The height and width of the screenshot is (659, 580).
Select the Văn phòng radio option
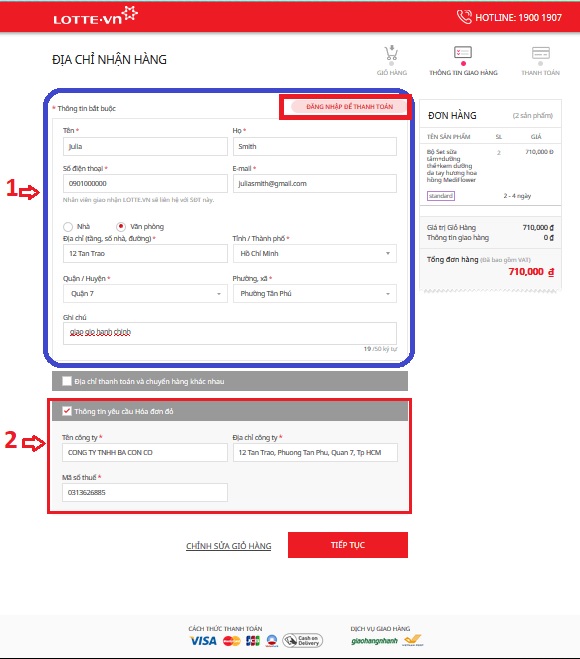[x=121, y=227]
